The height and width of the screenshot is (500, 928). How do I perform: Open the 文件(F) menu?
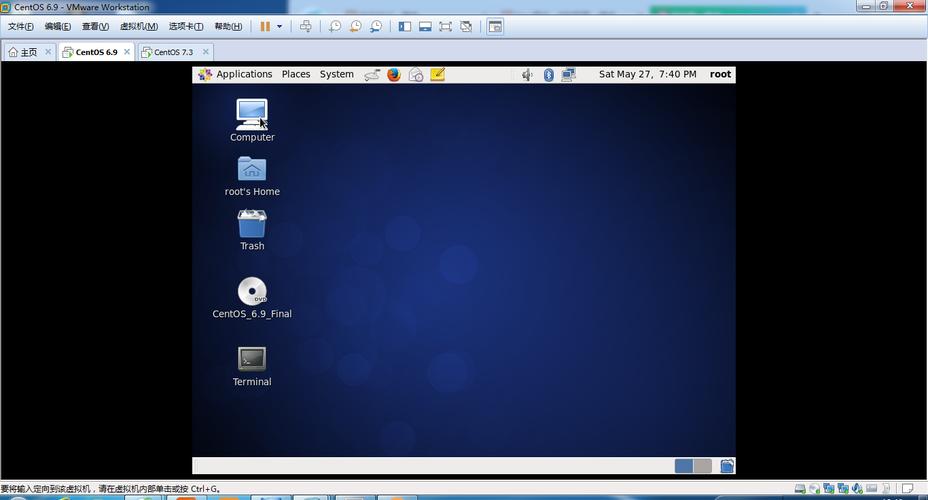click(20, 27)
